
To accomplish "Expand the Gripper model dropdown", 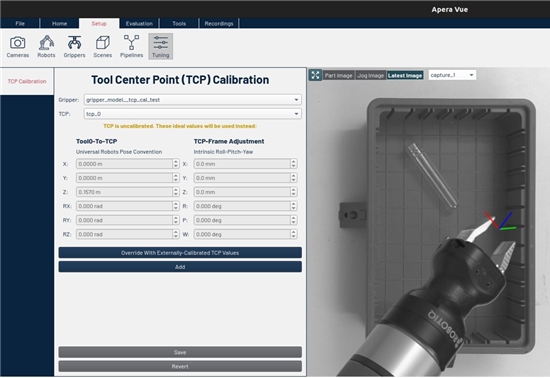I will click(x=193, y=100).
